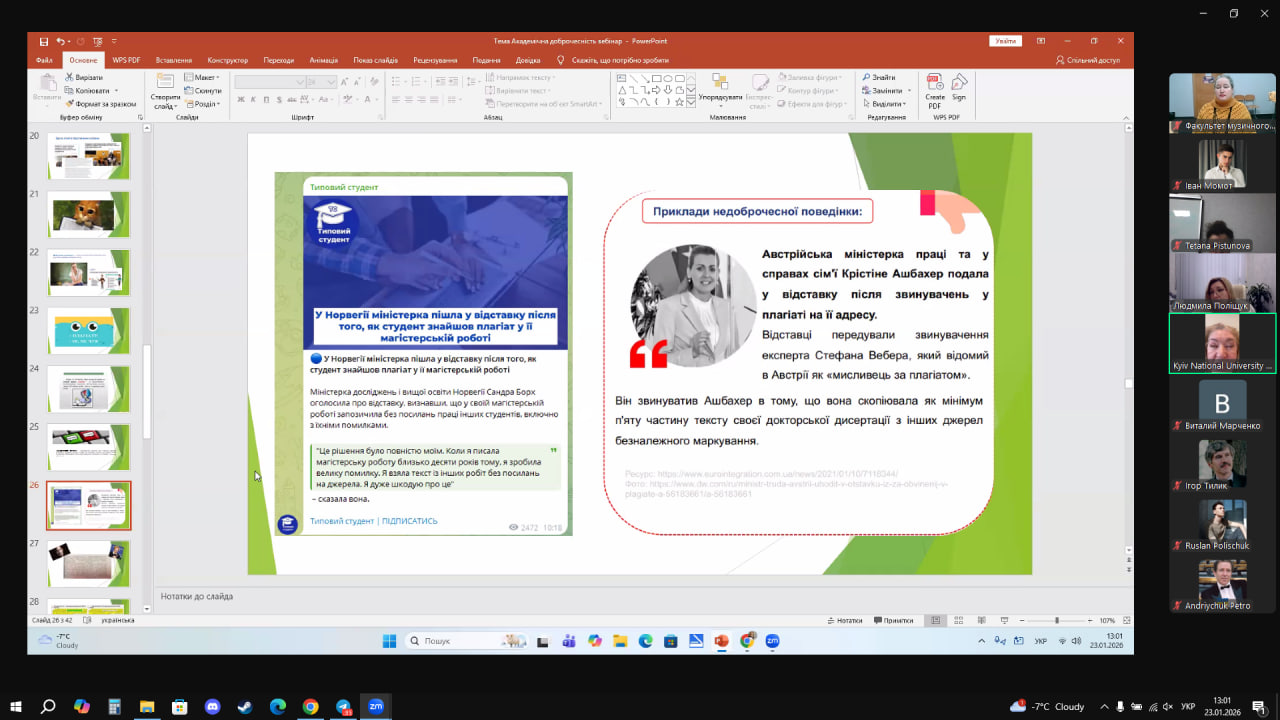Open the Вставлення ribbon tab

point(174,60)
